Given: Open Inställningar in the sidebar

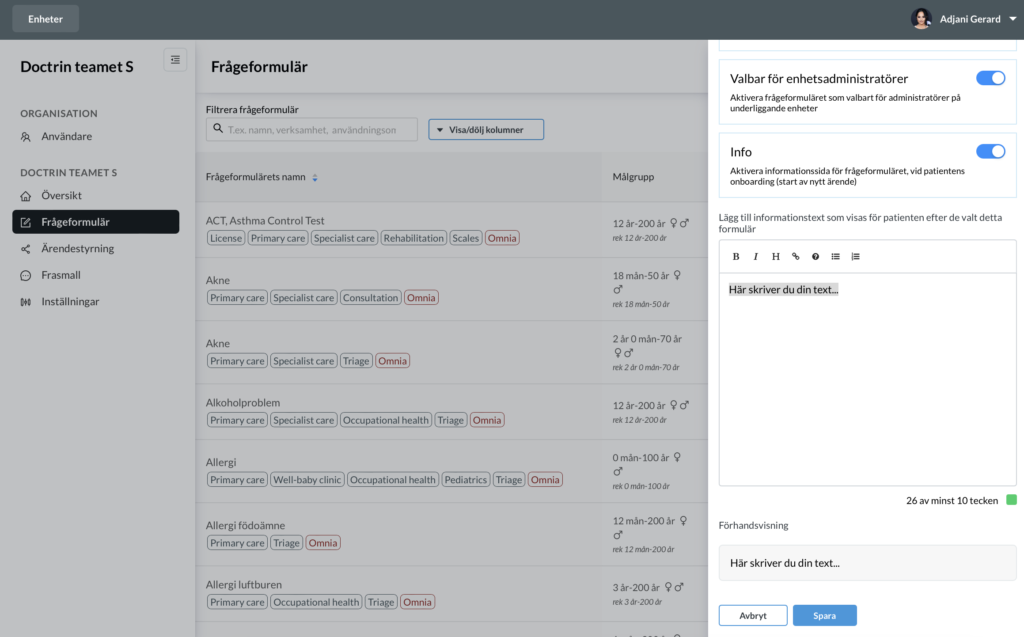Looking at the screenshot, I should (70, 301).
